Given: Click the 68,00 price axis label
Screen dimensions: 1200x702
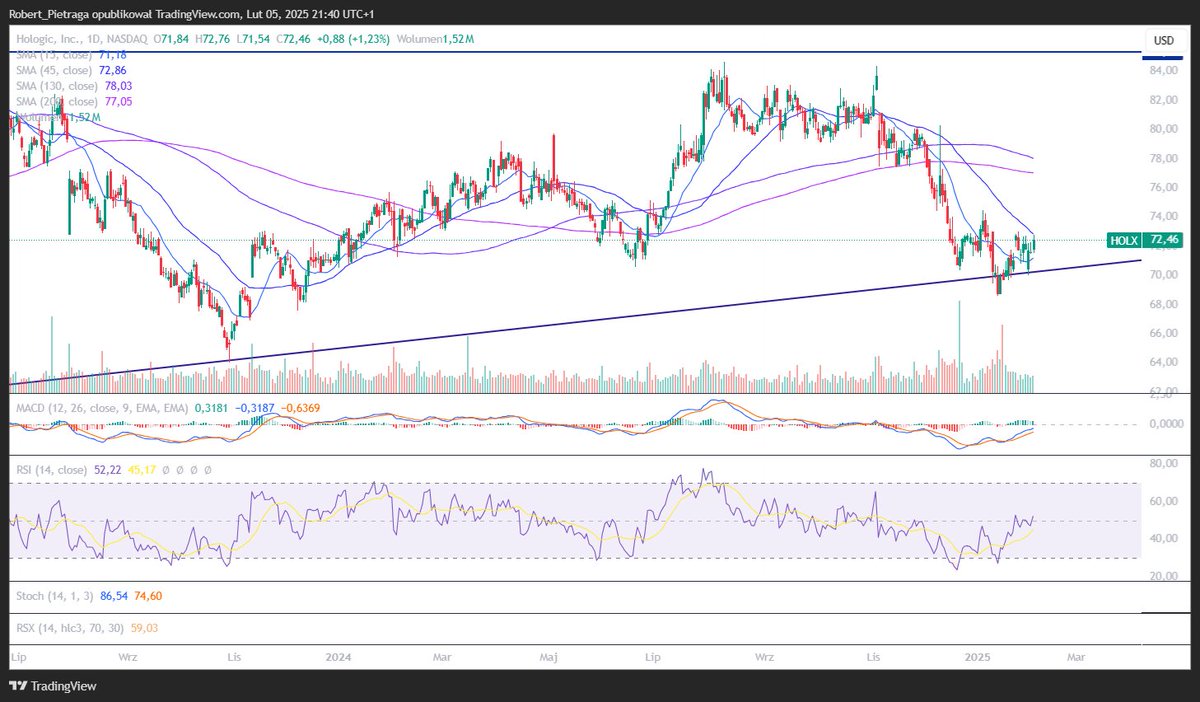Looking at the screenshot, I should [1164, 303].
